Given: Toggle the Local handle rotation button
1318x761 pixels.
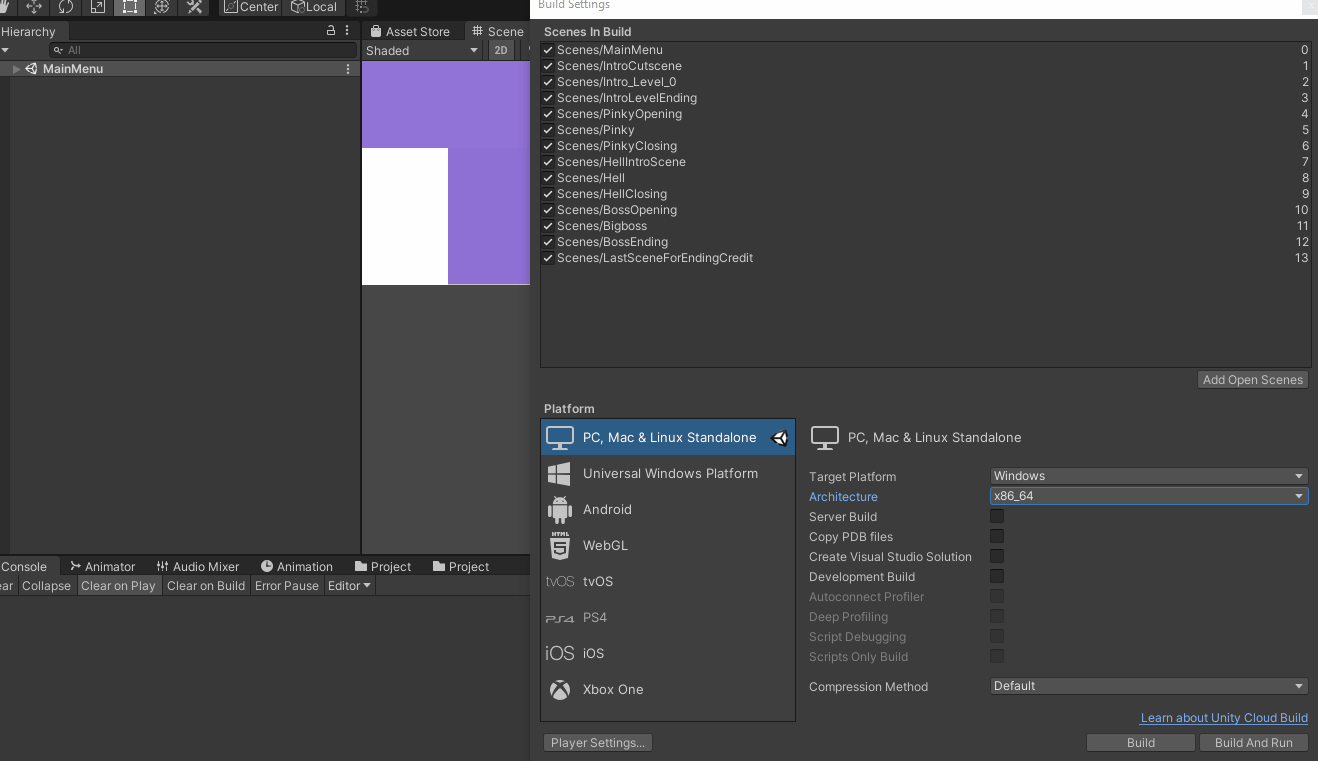Looking at the screenshot, I should click(x=314, y=7).
